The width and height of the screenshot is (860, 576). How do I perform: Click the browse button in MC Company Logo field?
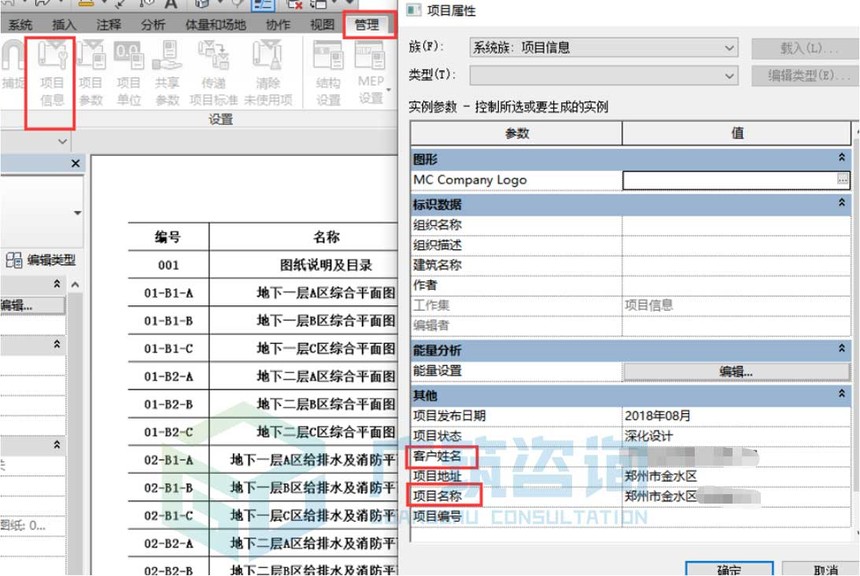coord(843,179)
